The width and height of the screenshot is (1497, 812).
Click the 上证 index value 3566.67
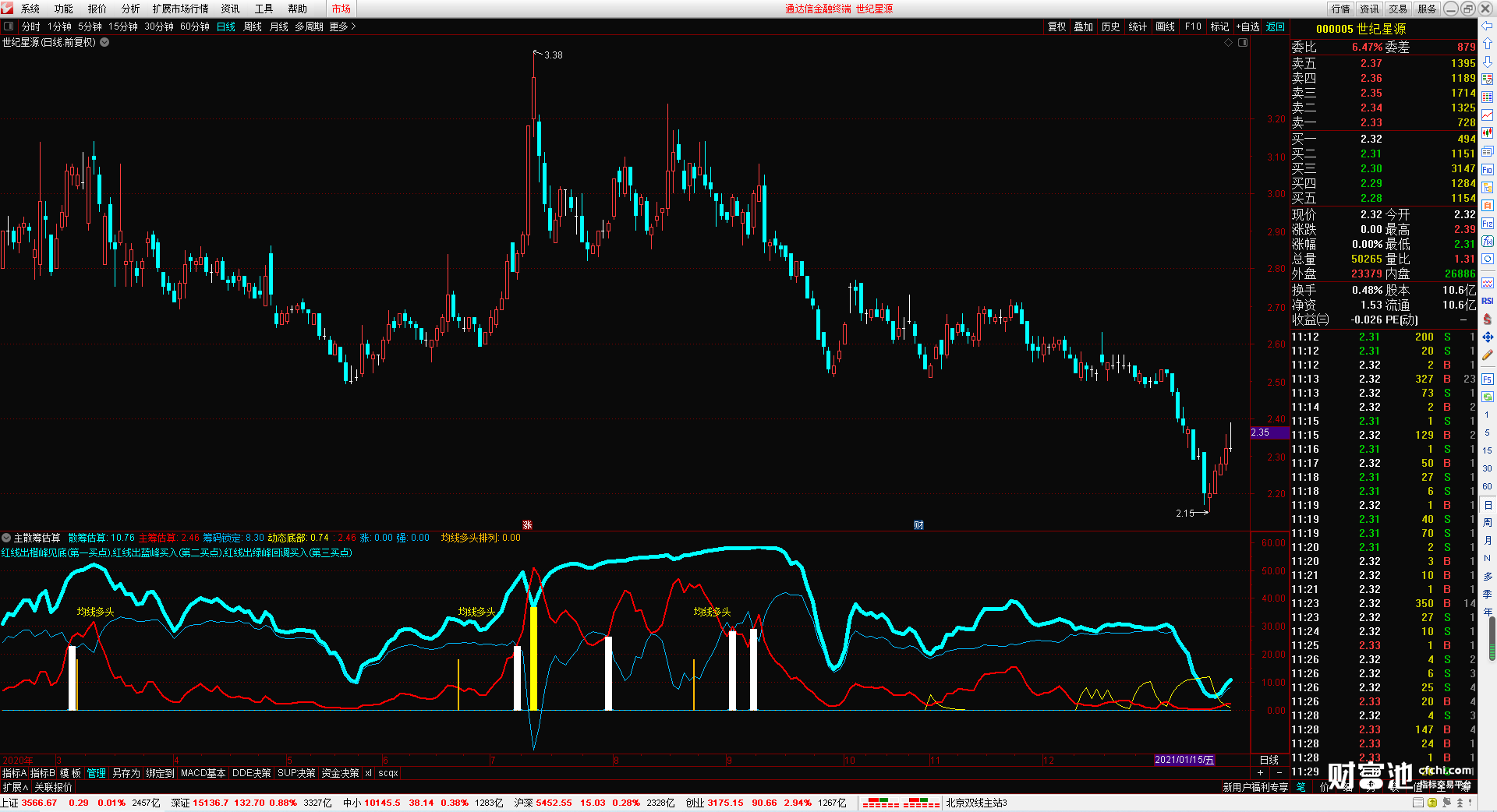point(39,803)
